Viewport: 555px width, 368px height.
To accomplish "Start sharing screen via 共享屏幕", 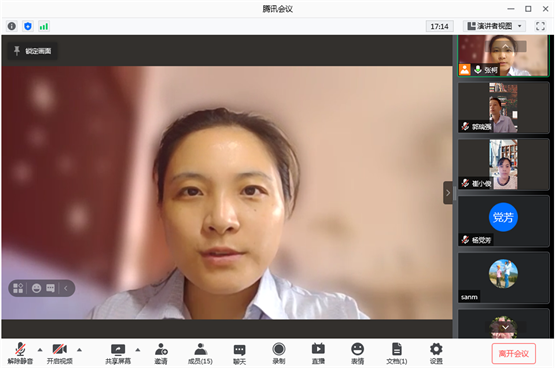I will point(118,353).
